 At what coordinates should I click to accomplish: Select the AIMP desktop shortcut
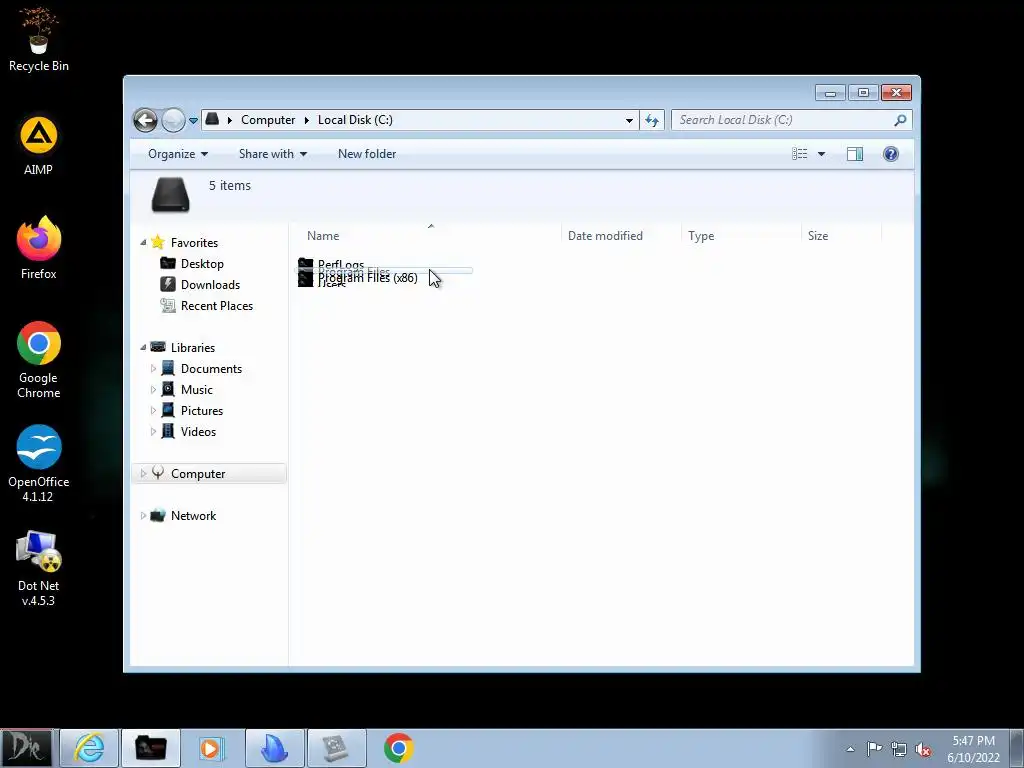(39, 146)
